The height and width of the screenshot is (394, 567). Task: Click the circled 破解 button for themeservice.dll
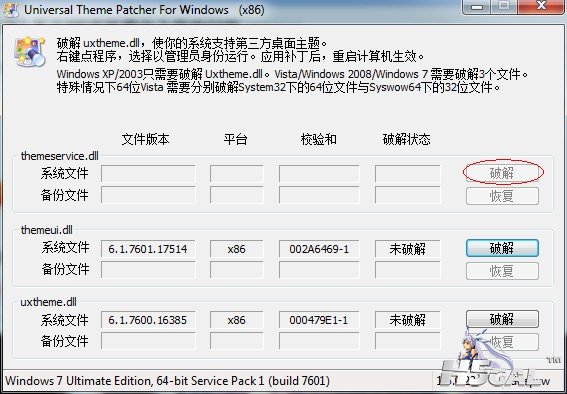point(502,173)
